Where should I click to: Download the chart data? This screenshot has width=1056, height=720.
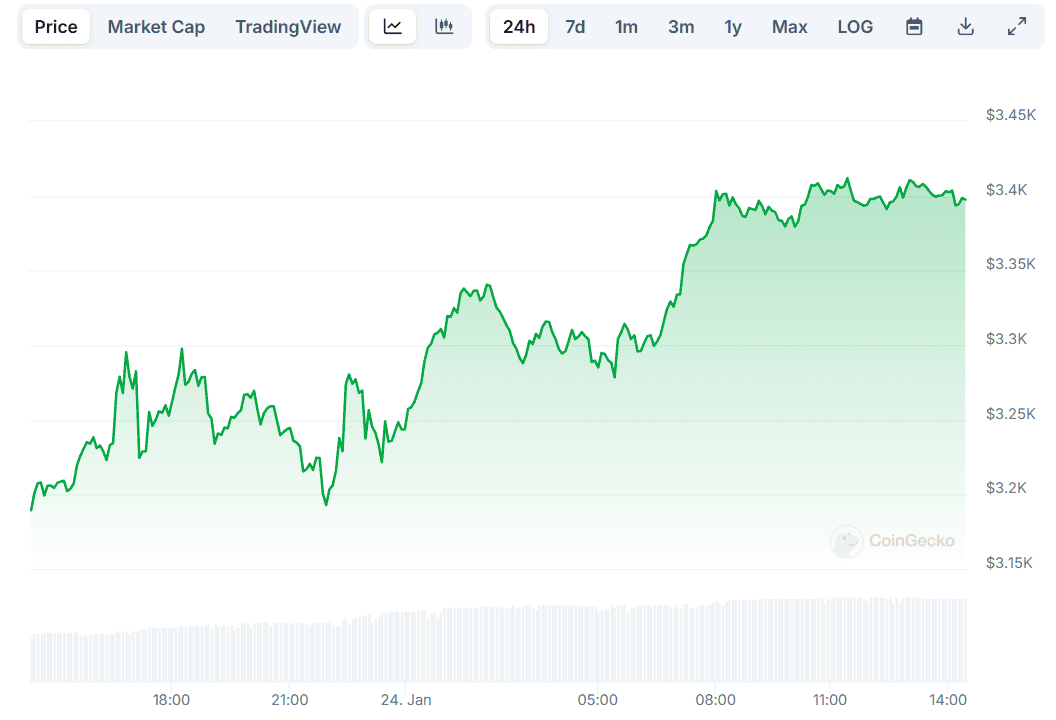[x=965, y=27]
